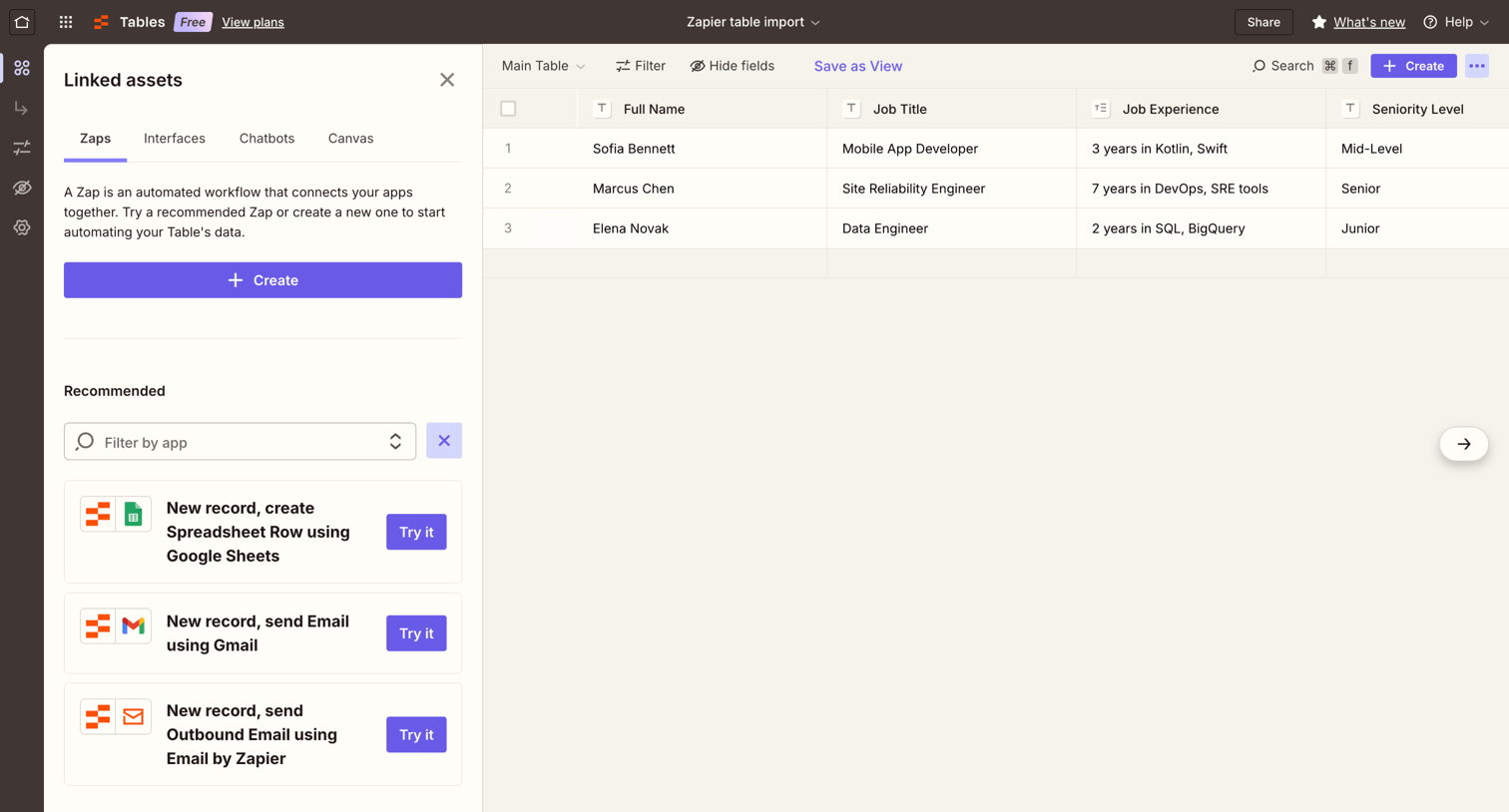The image size is (1509, 812).
Task: Click the search magnifier icon in toolbar
Action: [1259, 66]
